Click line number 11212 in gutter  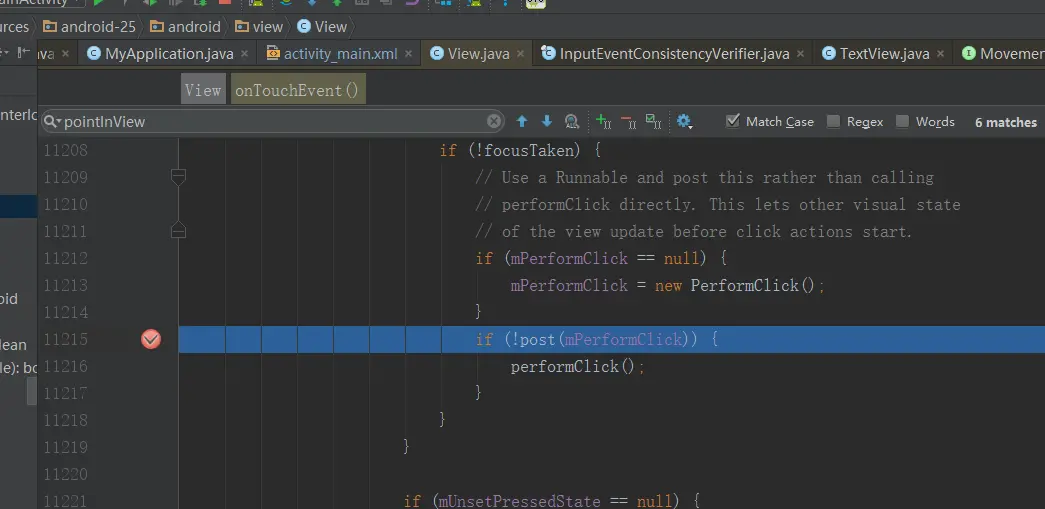point(65,258)
